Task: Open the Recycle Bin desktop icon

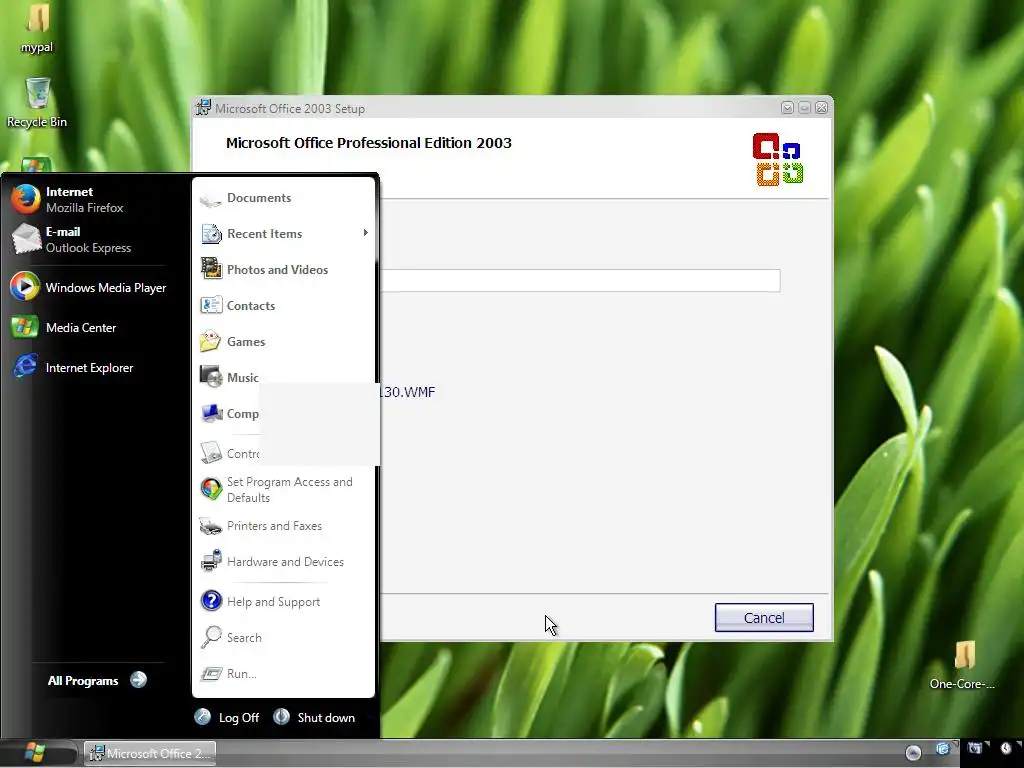Action: point(37,103)
